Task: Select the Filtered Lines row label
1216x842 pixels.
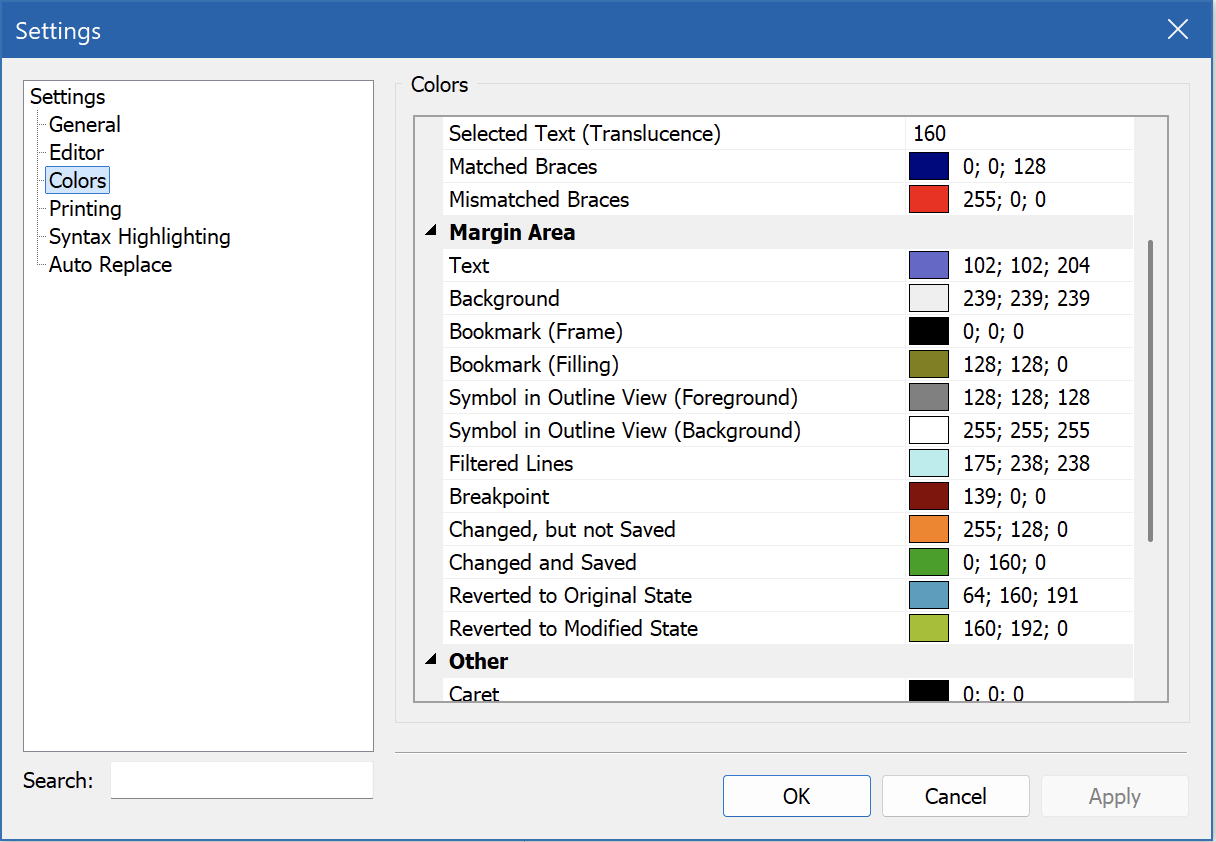Action: [511, 463]
